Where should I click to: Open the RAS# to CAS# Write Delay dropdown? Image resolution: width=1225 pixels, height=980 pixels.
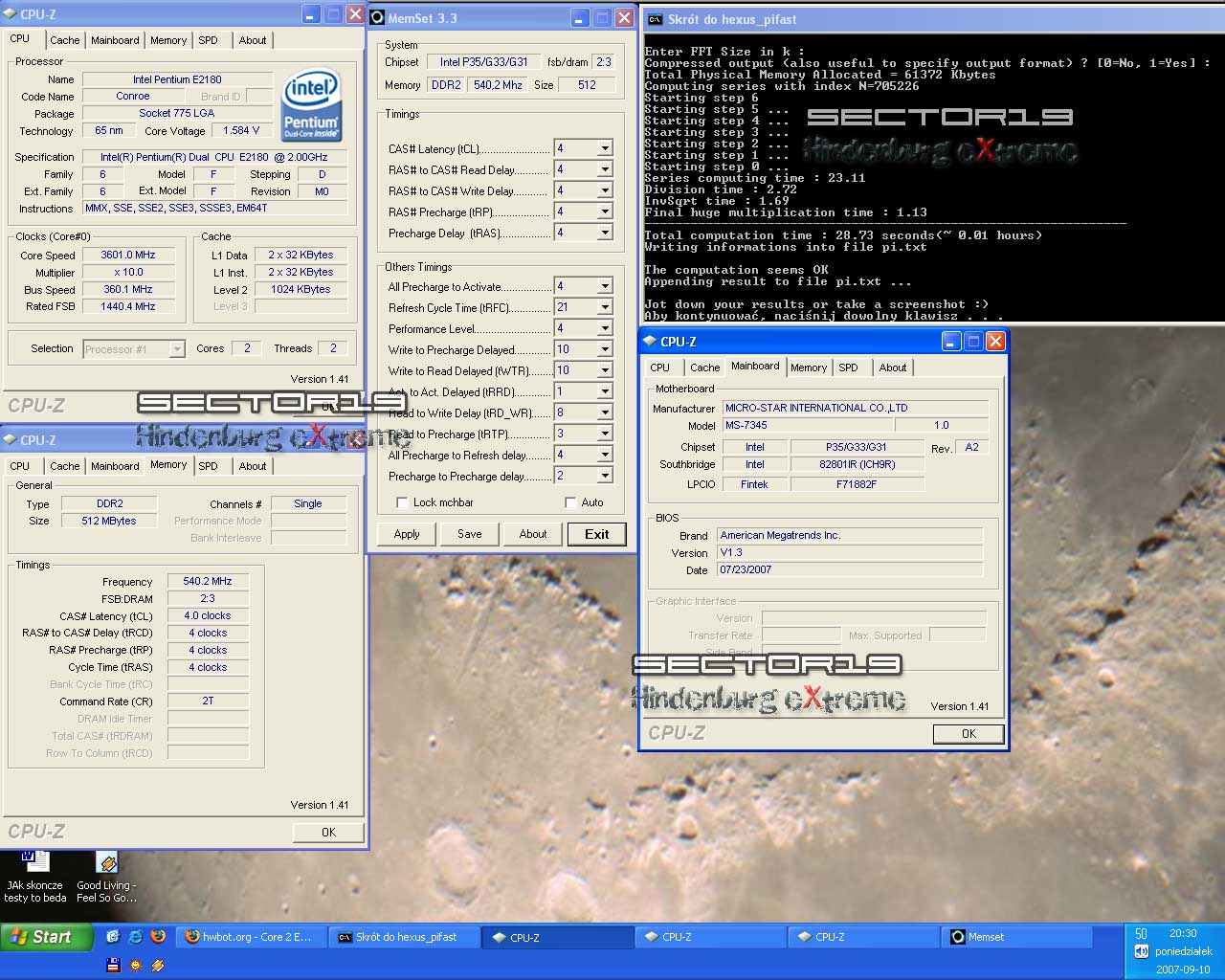coord(605,190)
